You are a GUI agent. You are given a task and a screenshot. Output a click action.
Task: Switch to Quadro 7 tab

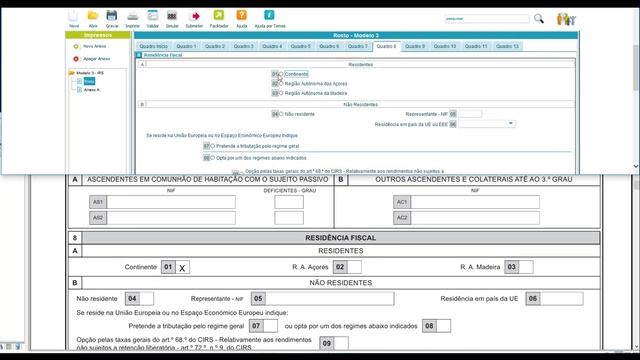358,47
